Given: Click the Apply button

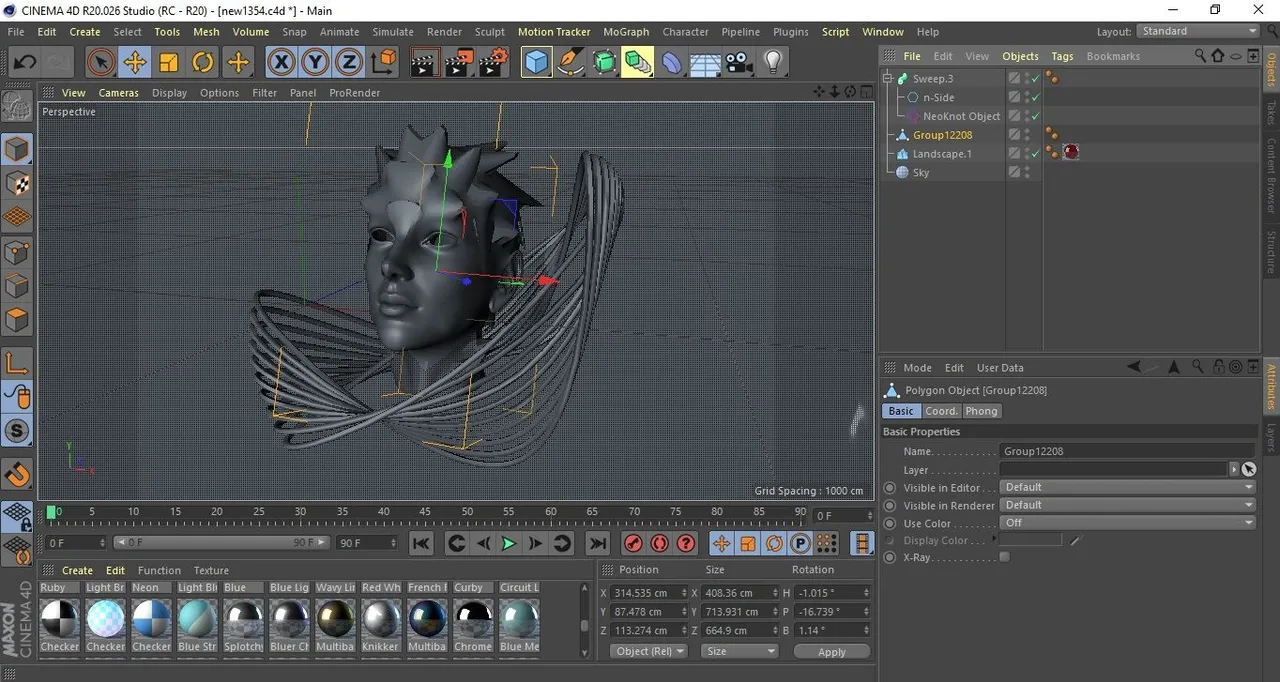Looking at the screenshot, I should 832,652.
